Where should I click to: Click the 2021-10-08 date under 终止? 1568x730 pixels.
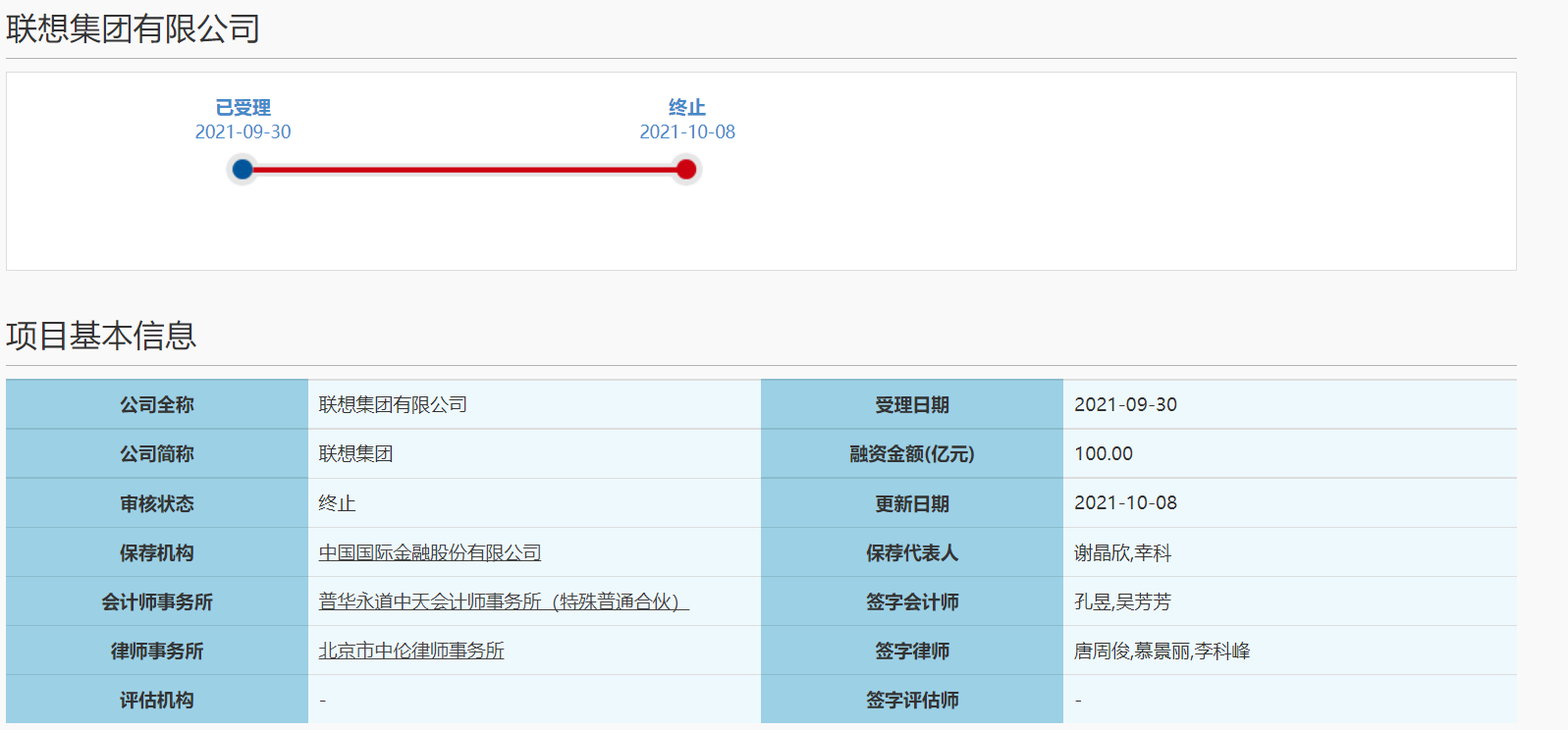[x=687, y=131]
